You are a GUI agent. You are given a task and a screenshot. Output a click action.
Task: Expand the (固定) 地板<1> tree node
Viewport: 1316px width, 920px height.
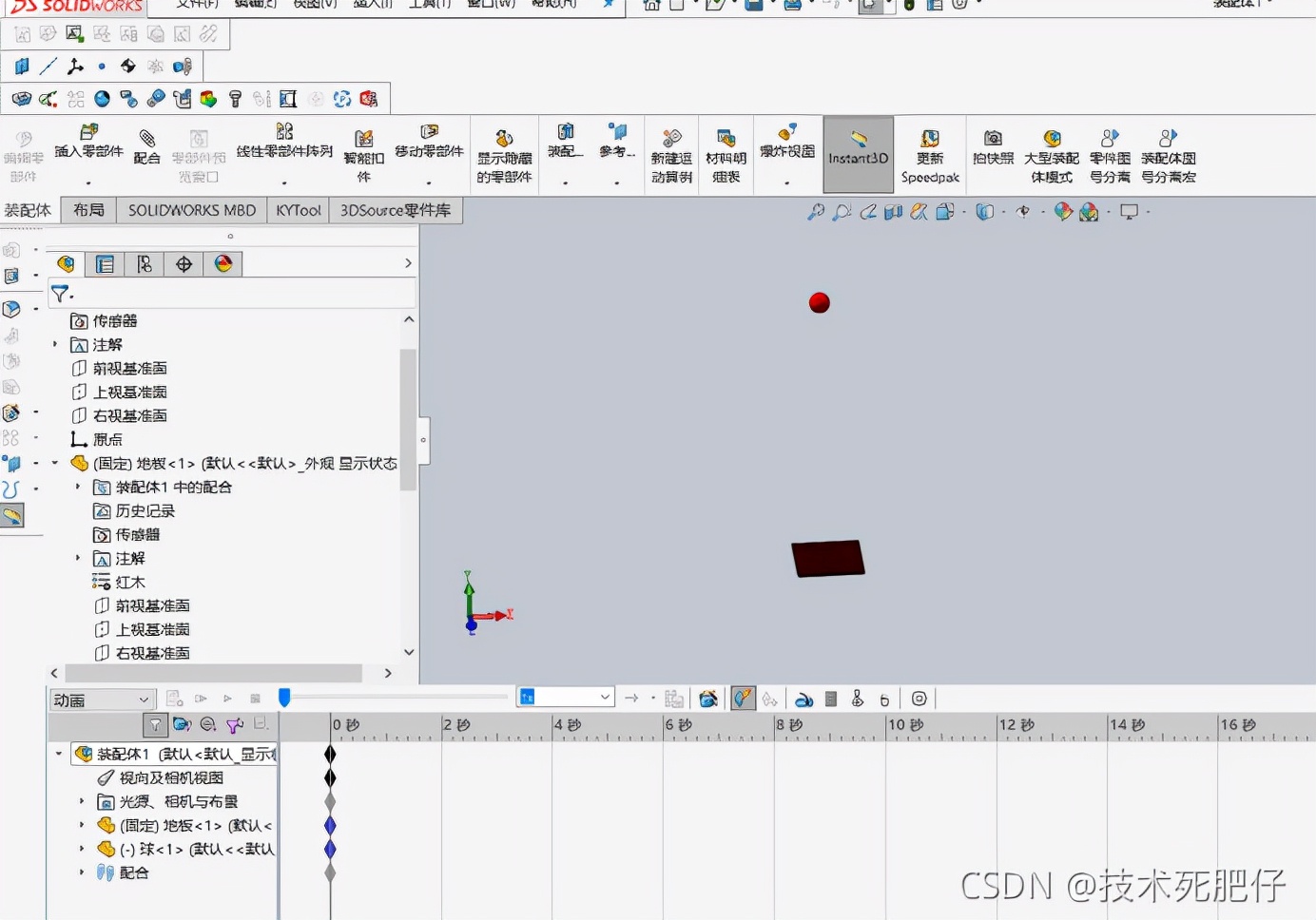pos(55,463)
